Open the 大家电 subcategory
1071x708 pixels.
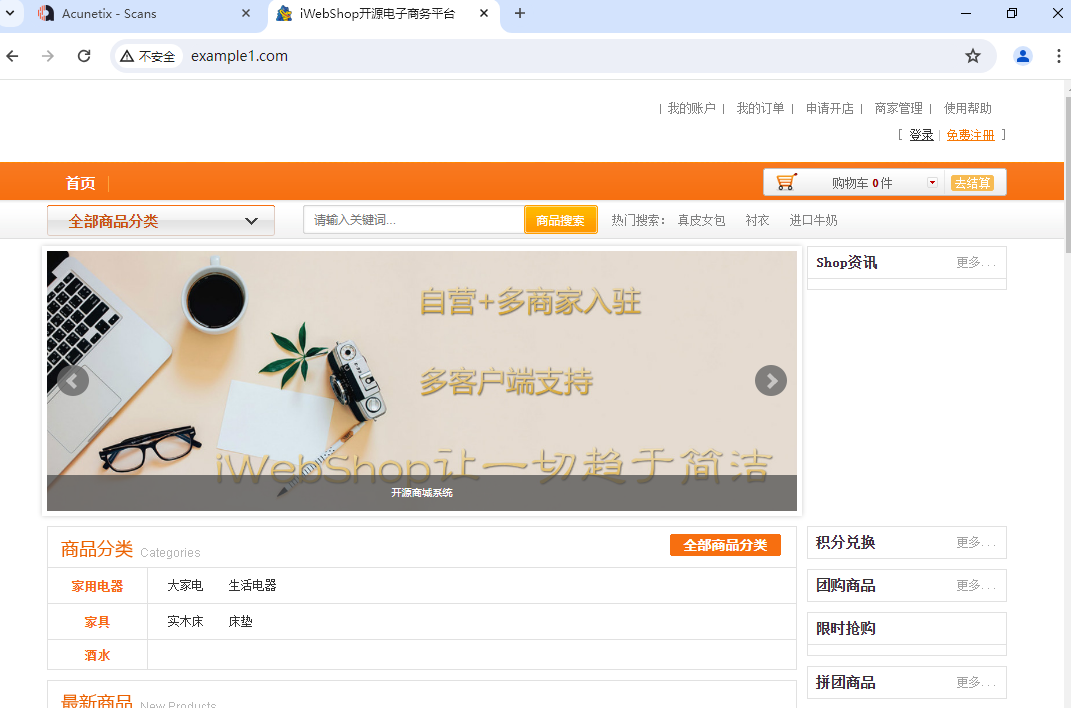coord(185,586)
